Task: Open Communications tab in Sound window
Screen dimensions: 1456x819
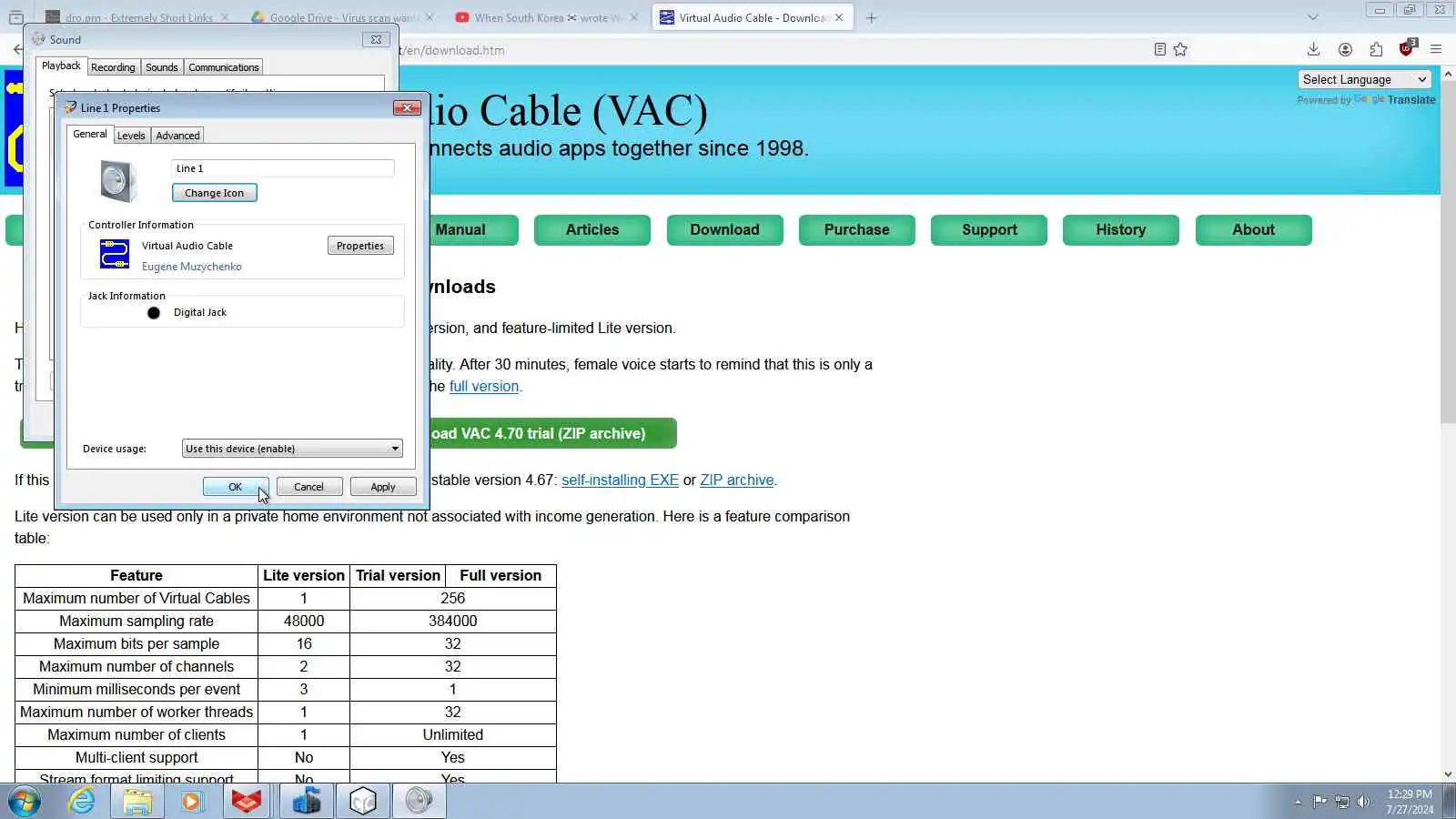Action: tap(224, 67)
